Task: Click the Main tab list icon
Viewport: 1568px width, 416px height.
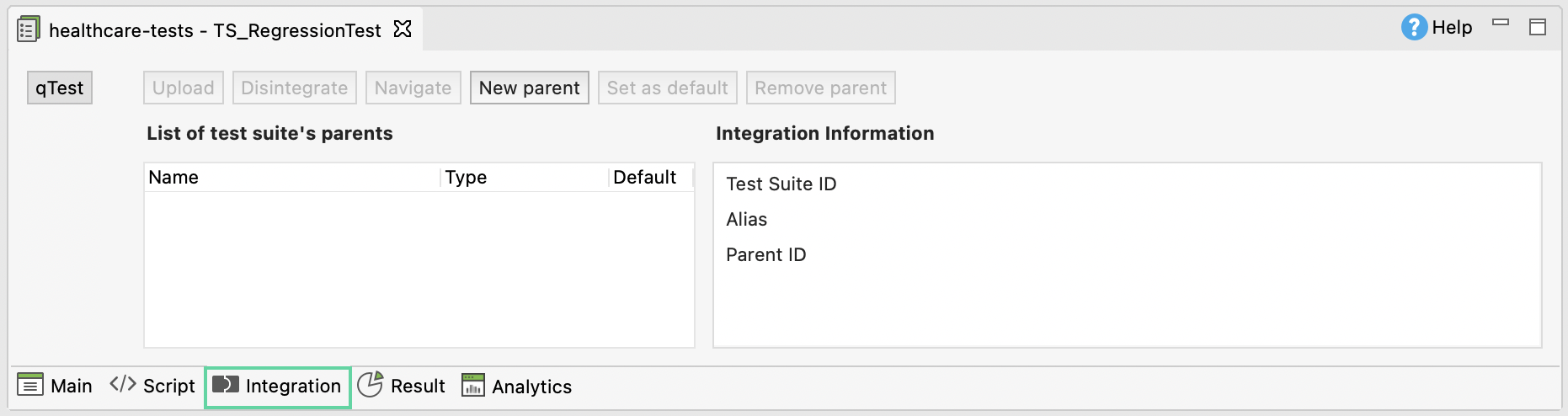Action: coord(30,386)
